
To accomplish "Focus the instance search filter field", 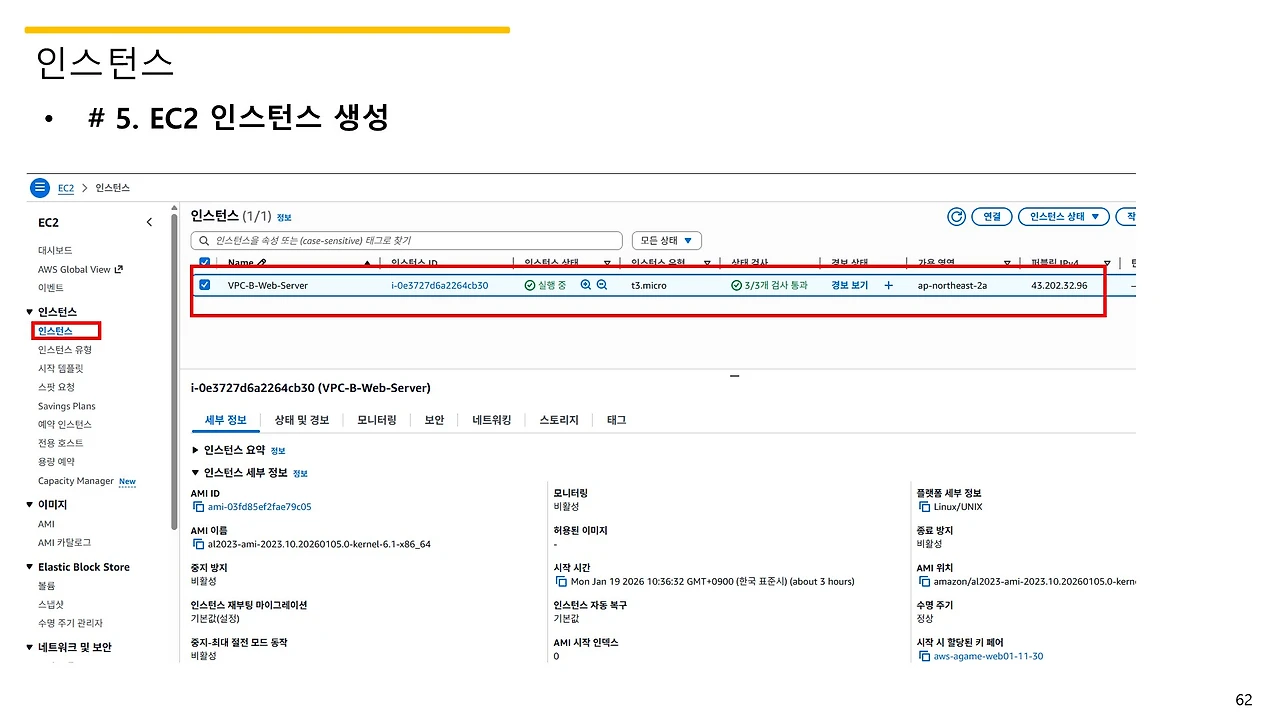I will click(406, 241).
